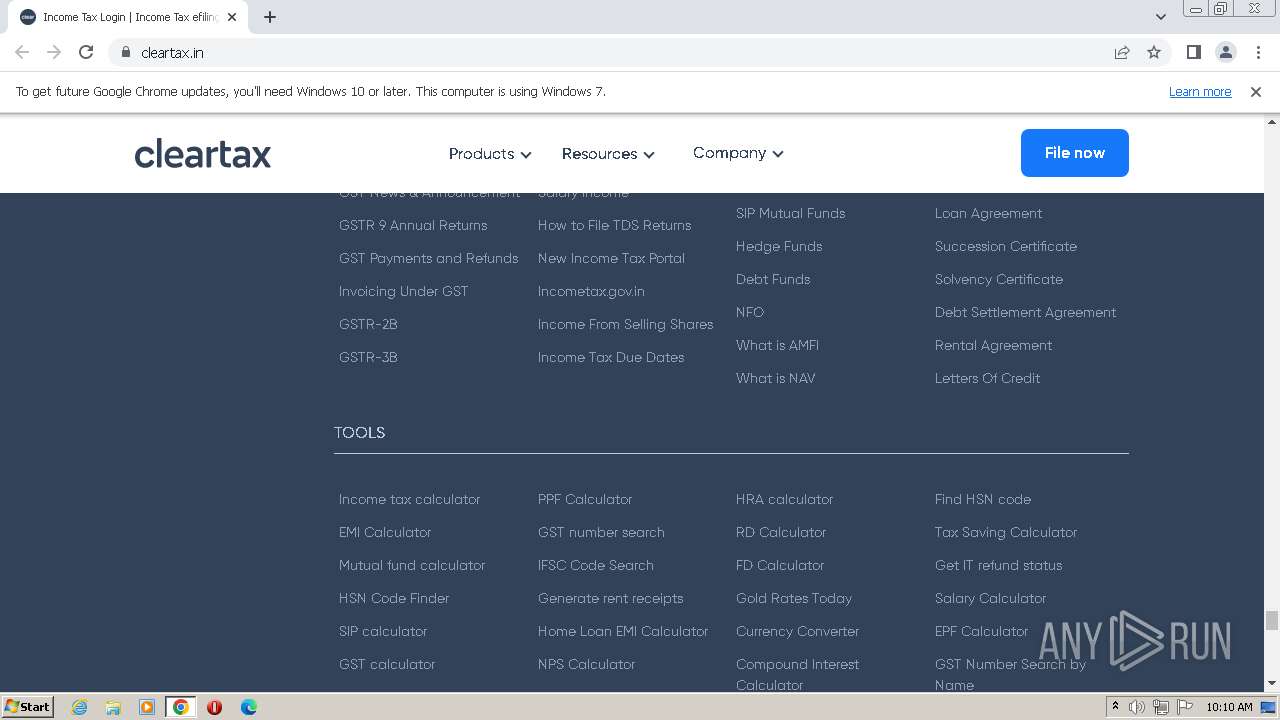This screenshot has height=720, width=1280.
Task: Open File Explorer from taskbar
Action: [x=113, y=707]
